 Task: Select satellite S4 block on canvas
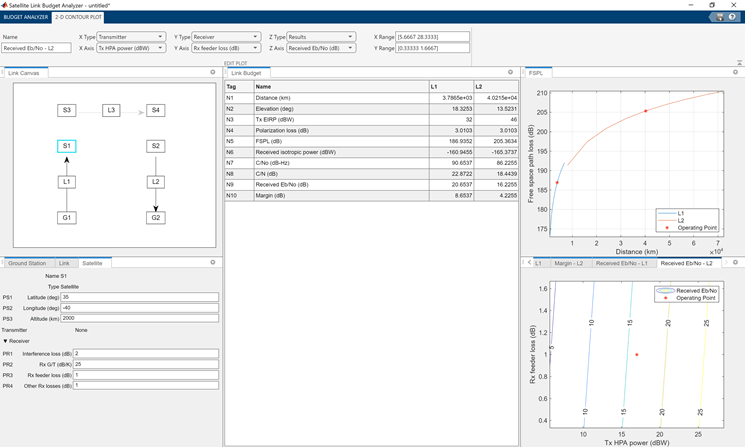coord(155,110)
